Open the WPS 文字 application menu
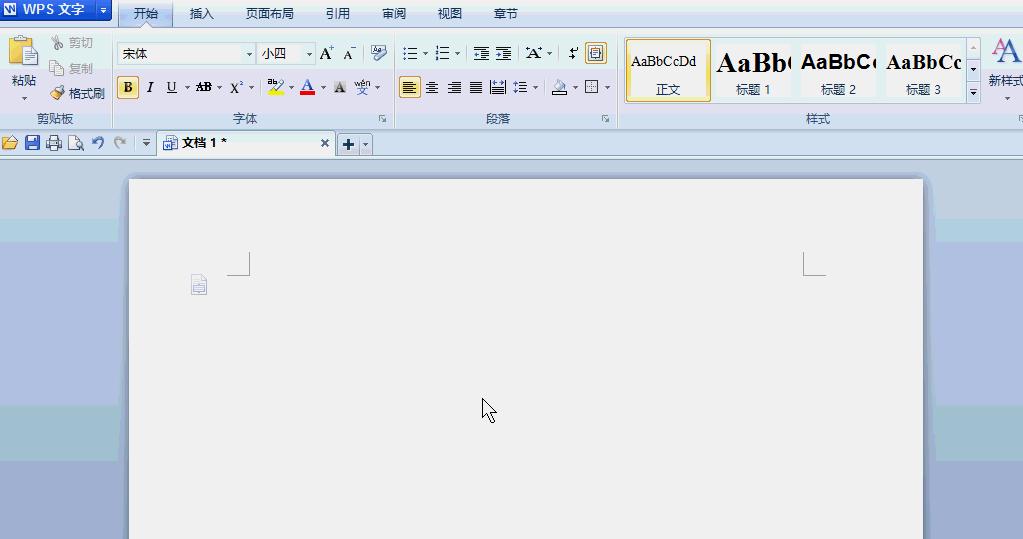Viewport: 1023px width, 539px height. (x=55, y=10)
